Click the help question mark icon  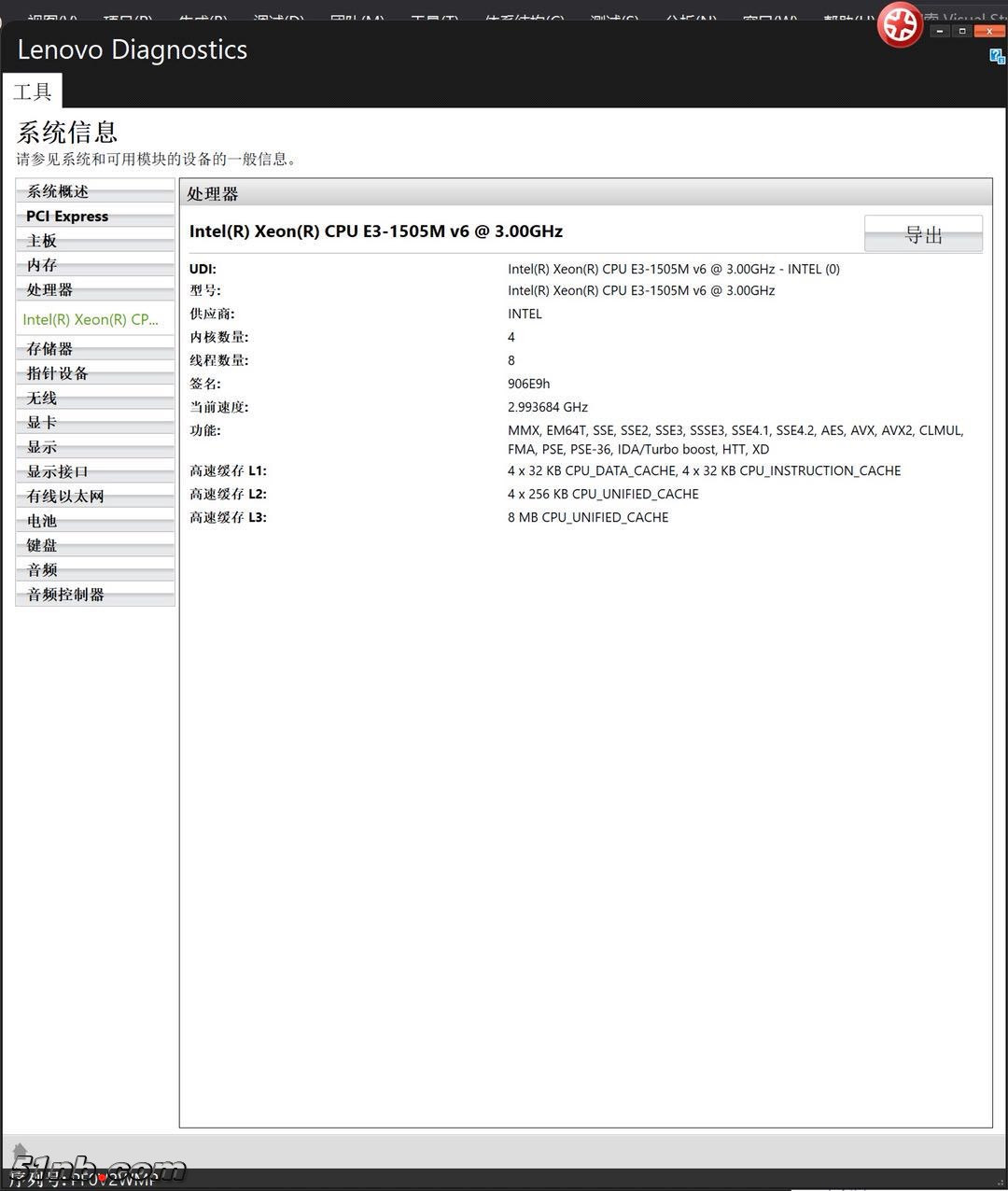click(995, 57)
